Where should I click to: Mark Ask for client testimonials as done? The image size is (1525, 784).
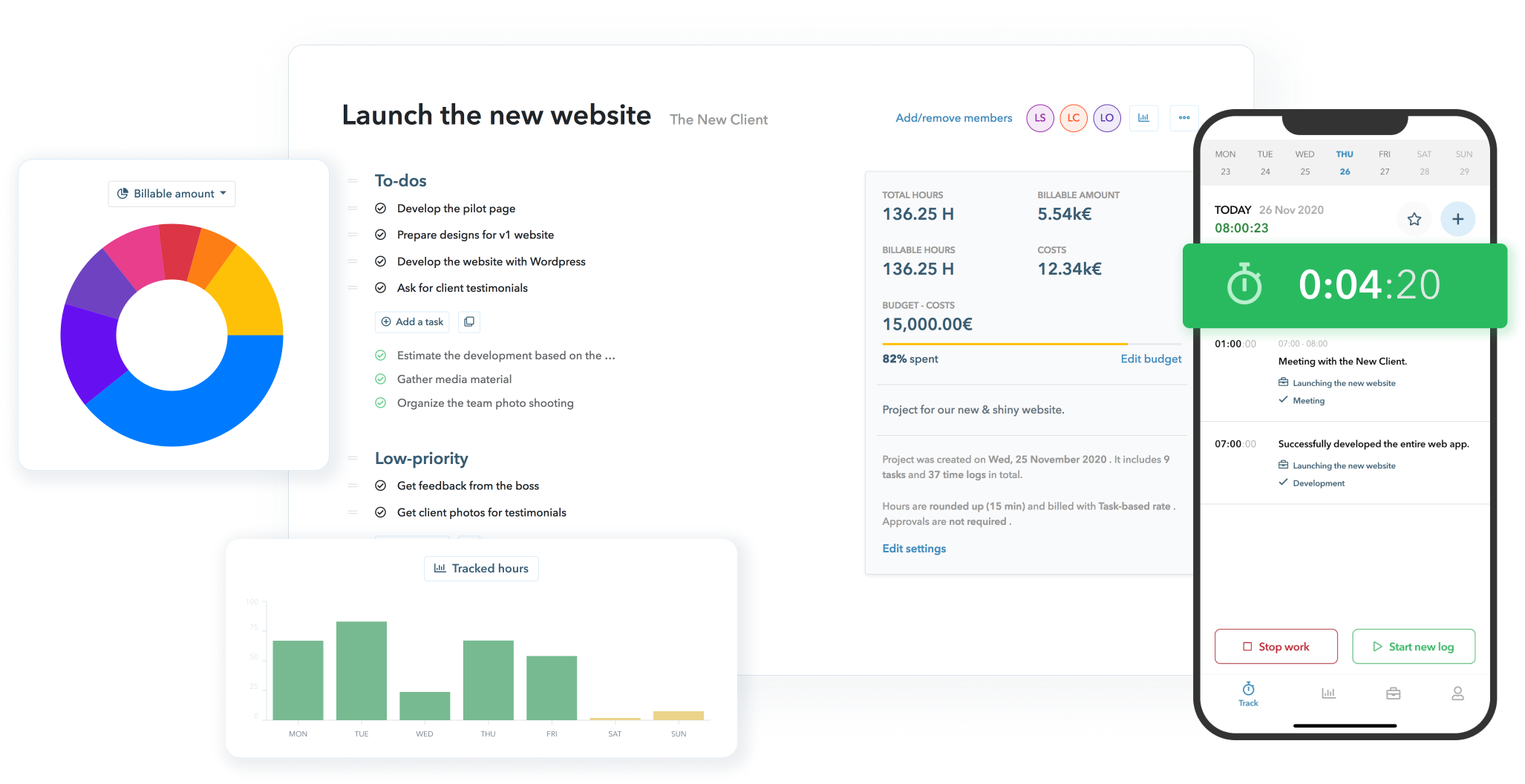(381, 288)
